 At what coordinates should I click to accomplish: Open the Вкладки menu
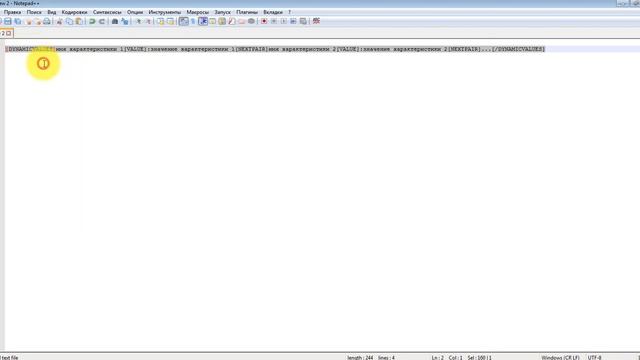point(273,12)
